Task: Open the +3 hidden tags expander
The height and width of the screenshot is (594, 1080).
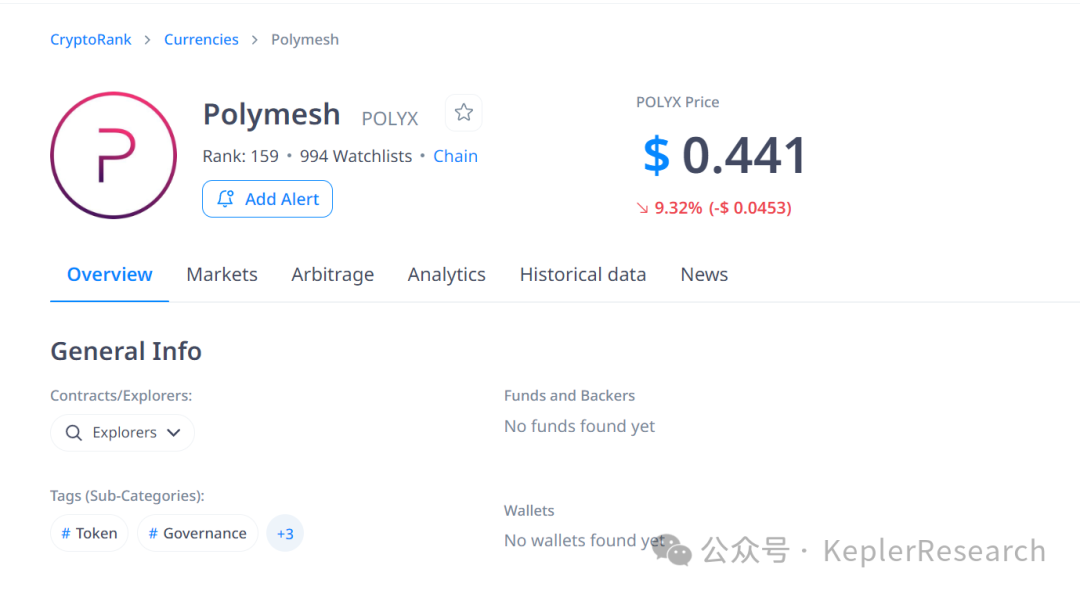Action: click(x=285, y=533)
